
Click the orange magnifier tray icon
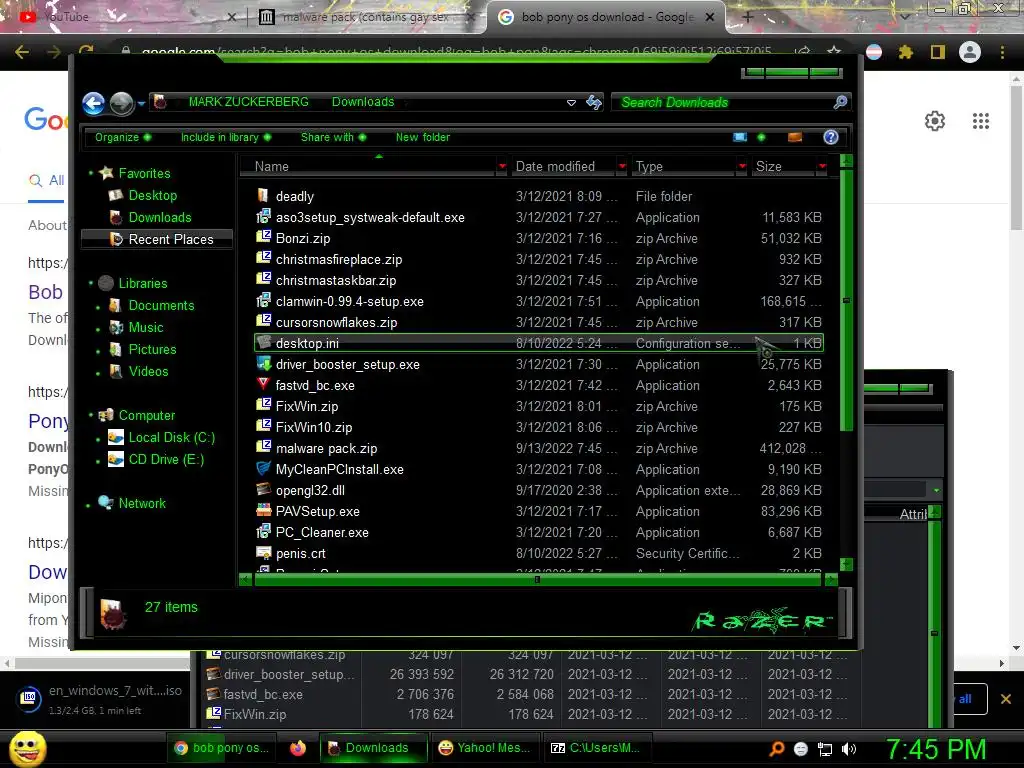[x=776, y=749]
